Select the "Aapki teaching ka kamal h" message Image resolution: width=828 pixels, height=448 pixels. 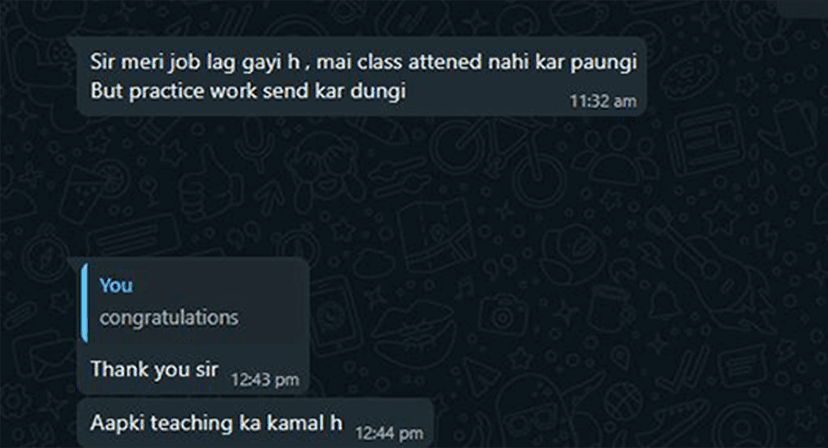click(216, 423)
